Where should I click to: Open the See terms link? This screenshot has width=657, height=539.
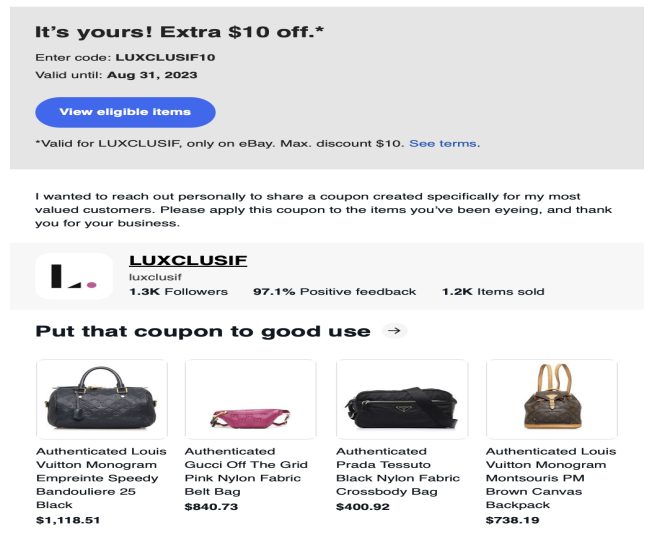[x=444, y=144]
